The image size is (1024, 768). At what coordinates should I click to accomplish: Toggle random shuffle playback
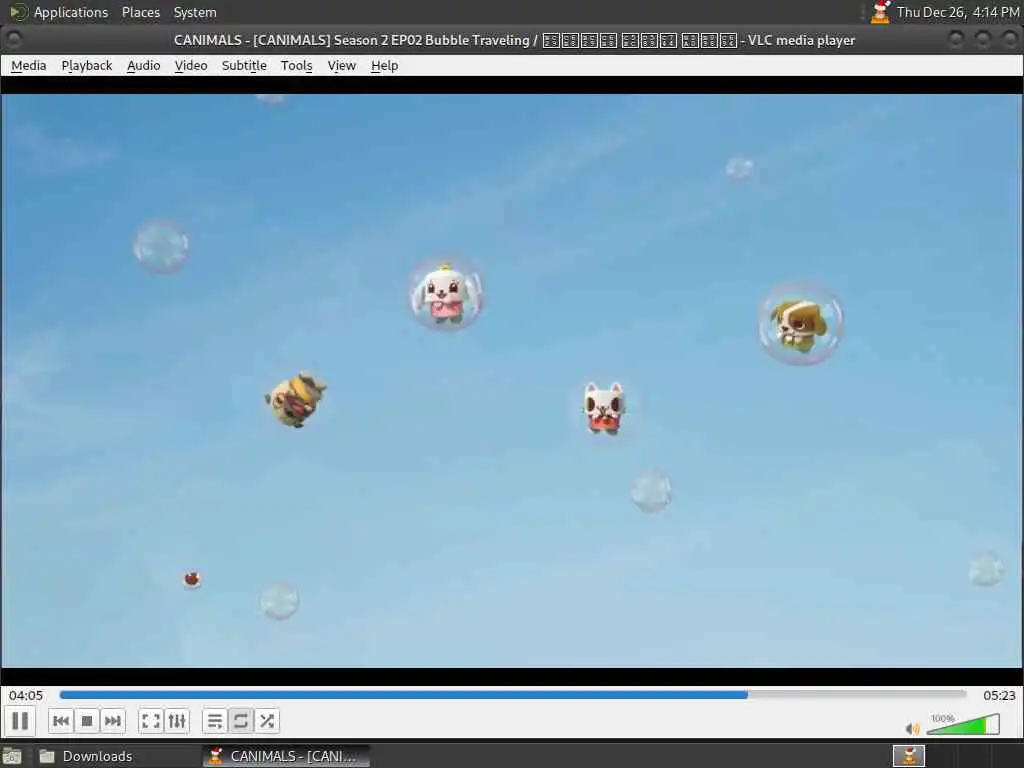point(267,721)
